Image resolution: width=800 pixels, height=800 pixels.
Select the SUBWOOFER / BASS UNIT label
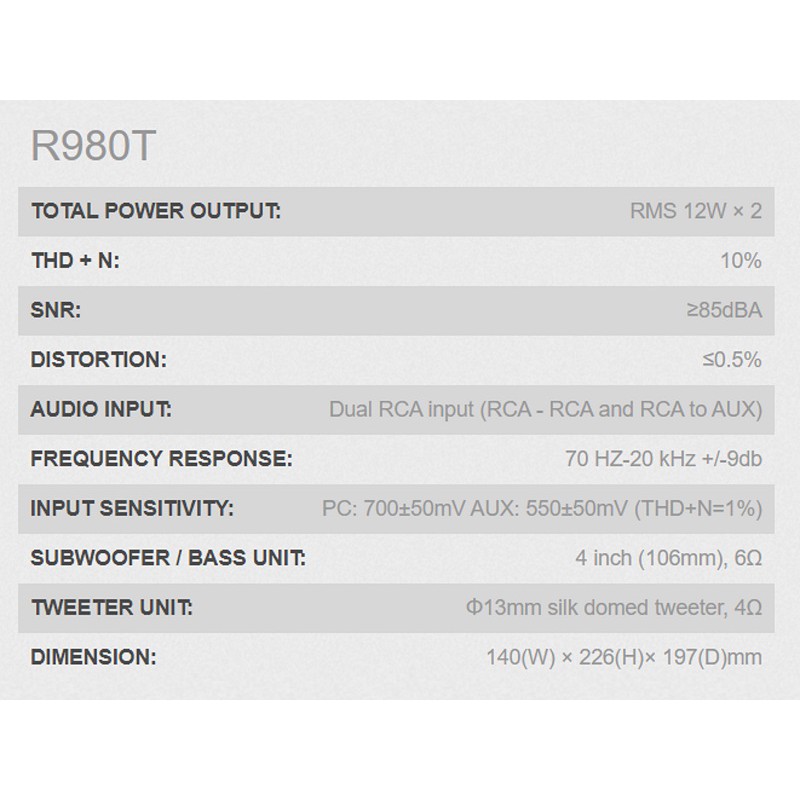point(168,558)
